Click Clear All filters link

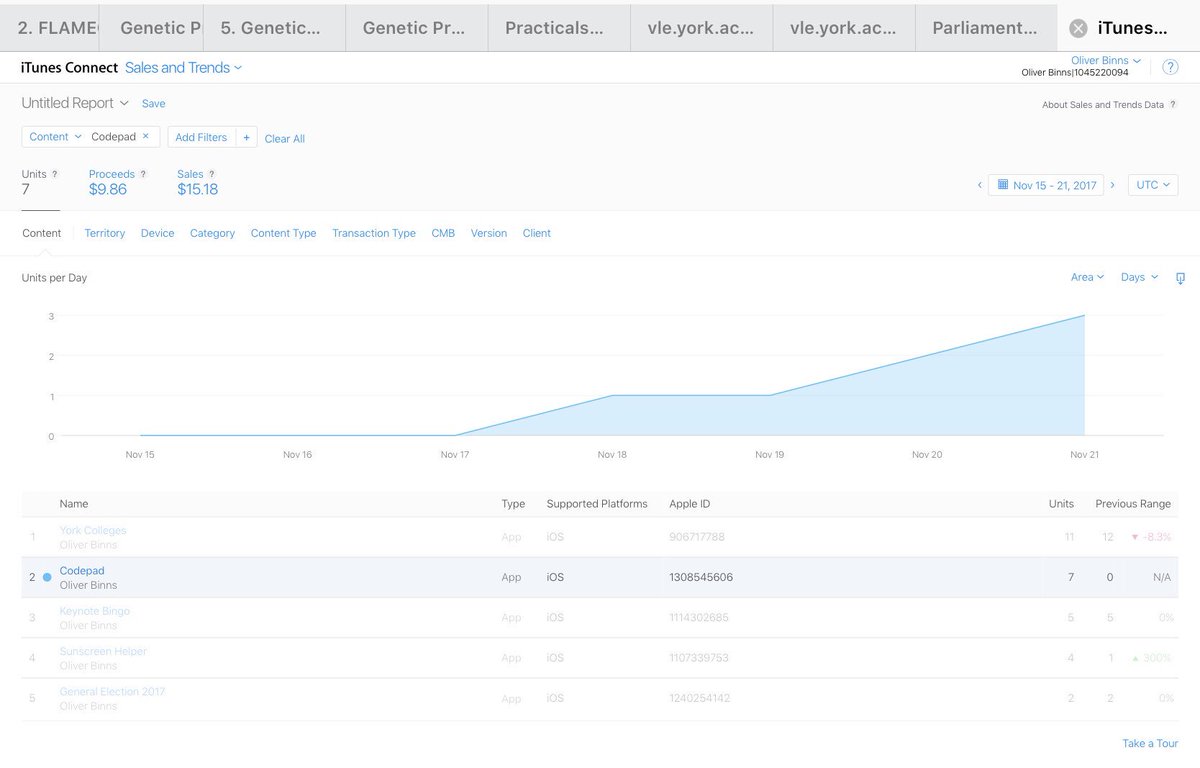point(285,139)
